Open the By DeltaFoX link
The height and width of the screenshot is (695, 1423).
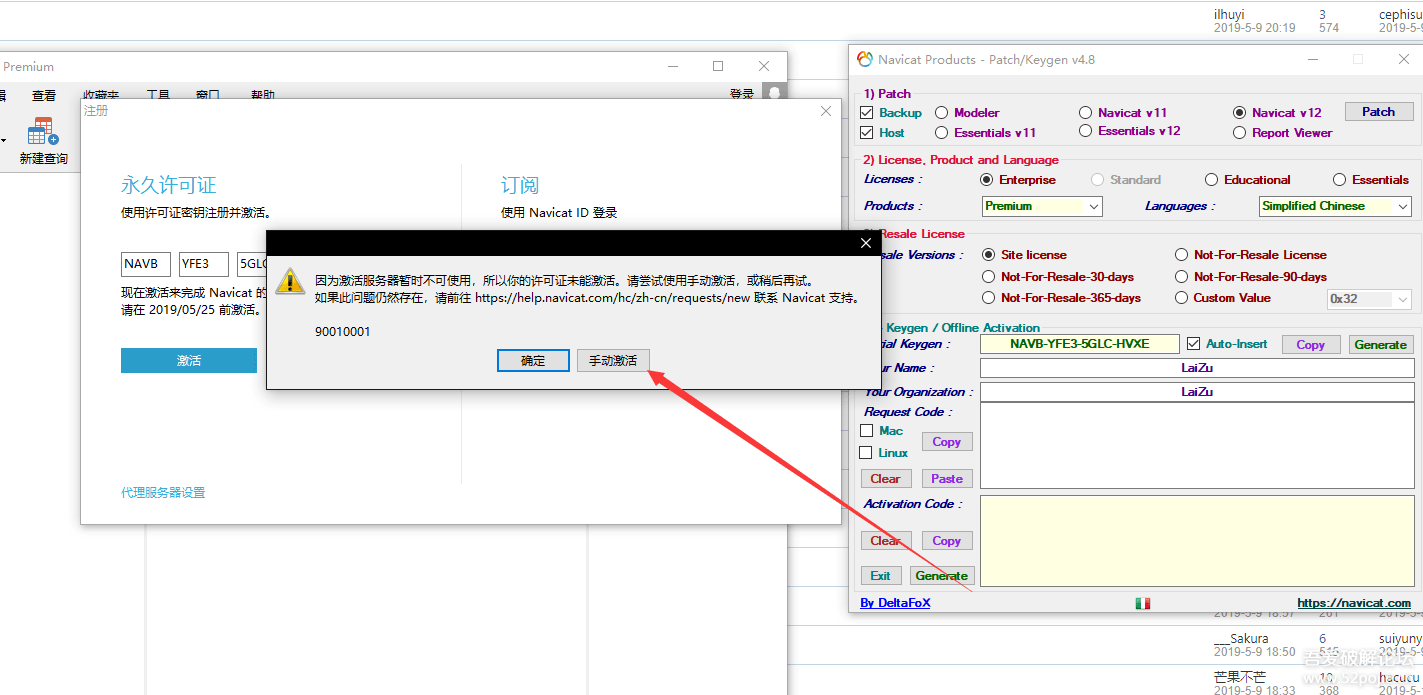pyautogui.click(x=895, y=603)
